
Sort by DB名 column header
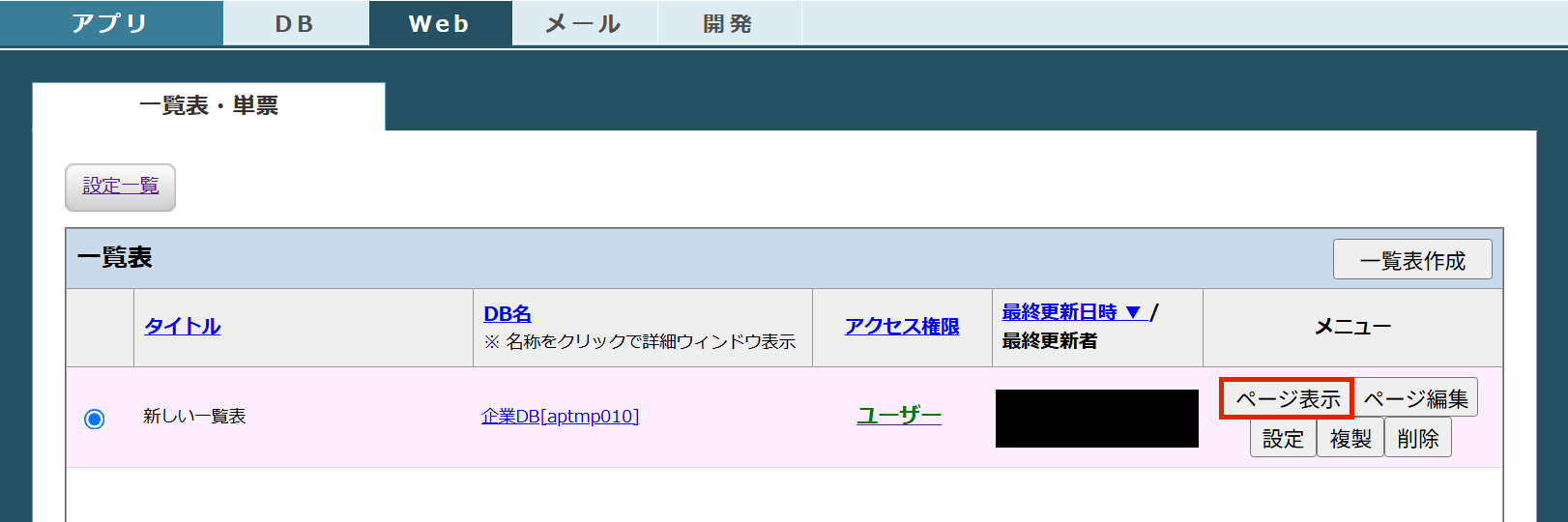tap(508, 314)
